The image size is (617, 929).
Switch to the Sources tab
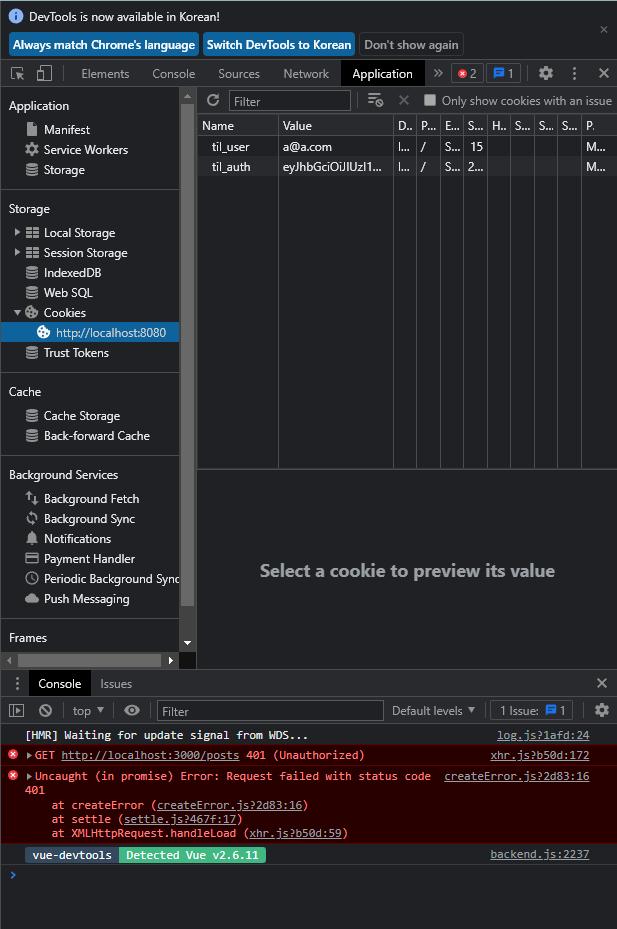click(x=239, y=73)
